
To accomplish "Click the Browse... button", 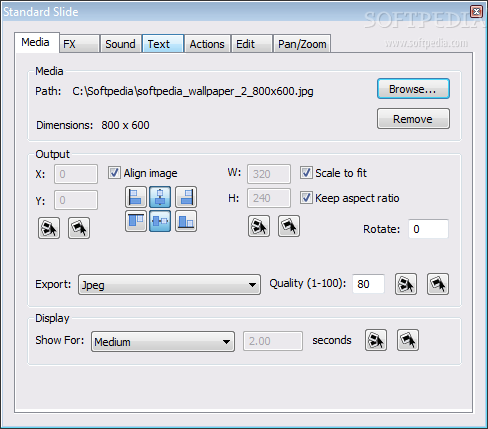I will tap(413, 89).
